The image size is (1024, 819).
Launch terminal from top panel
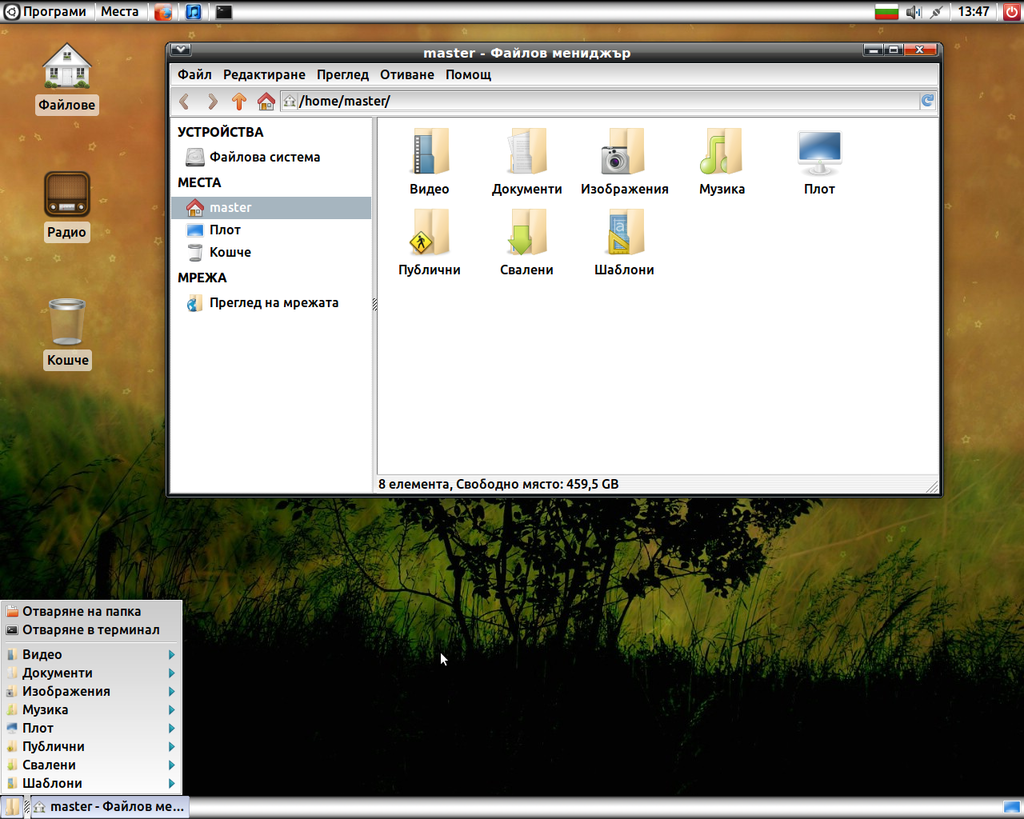(224, 12)
